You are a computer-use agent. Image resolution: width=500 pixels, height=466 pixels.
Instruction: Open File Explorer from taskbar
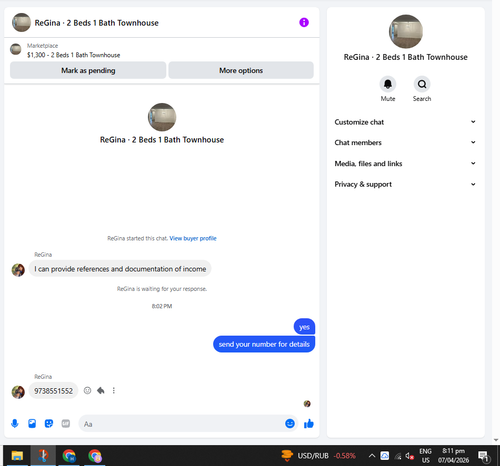[17, 455]
